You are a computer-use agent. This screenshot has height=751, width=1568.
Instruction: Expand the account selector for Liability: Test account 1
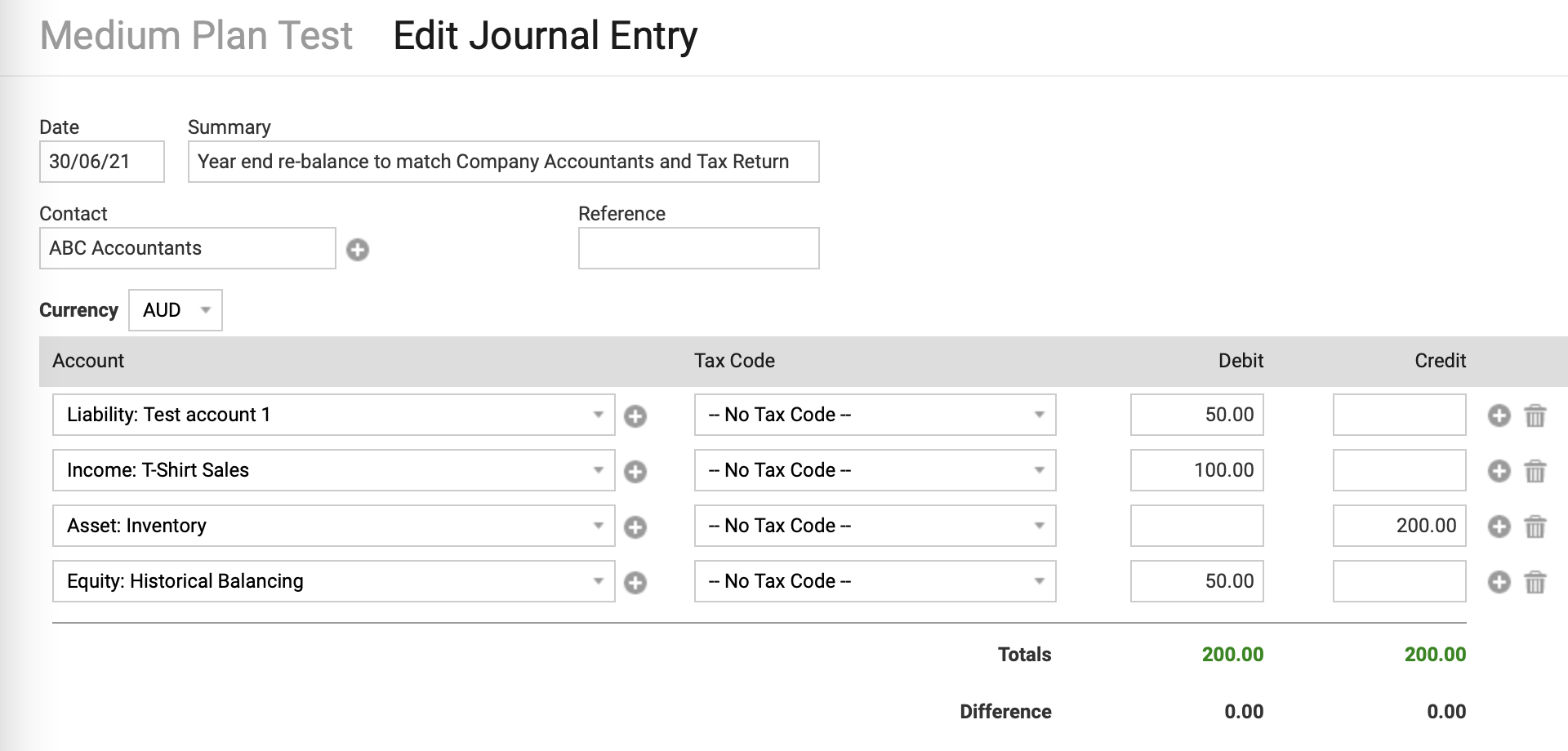click(x=599, y=415)
